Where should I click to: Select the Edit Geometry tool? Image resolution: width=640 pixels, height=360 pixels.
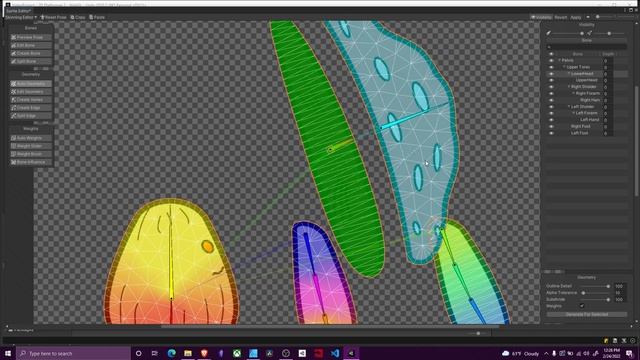tap(31, 92)
